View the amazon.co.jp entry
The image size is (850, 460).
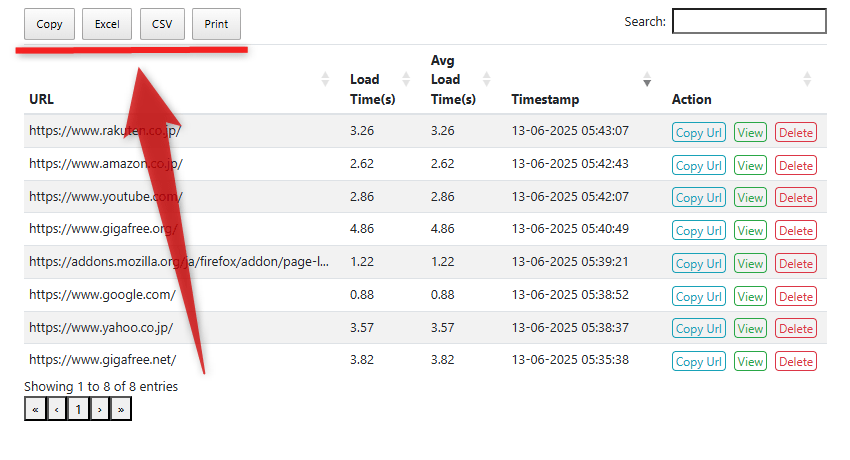[750, 165]
